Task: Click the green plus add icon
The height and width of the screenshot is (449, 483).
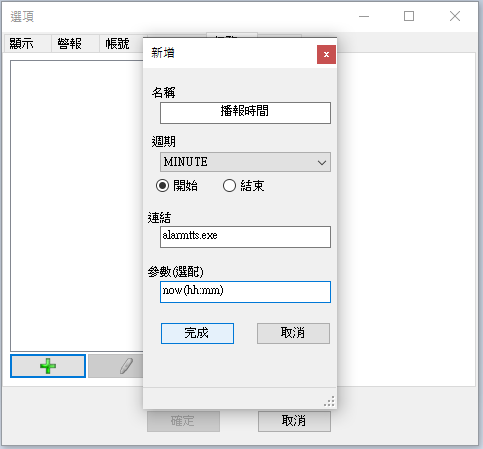Action: [48, 366]
